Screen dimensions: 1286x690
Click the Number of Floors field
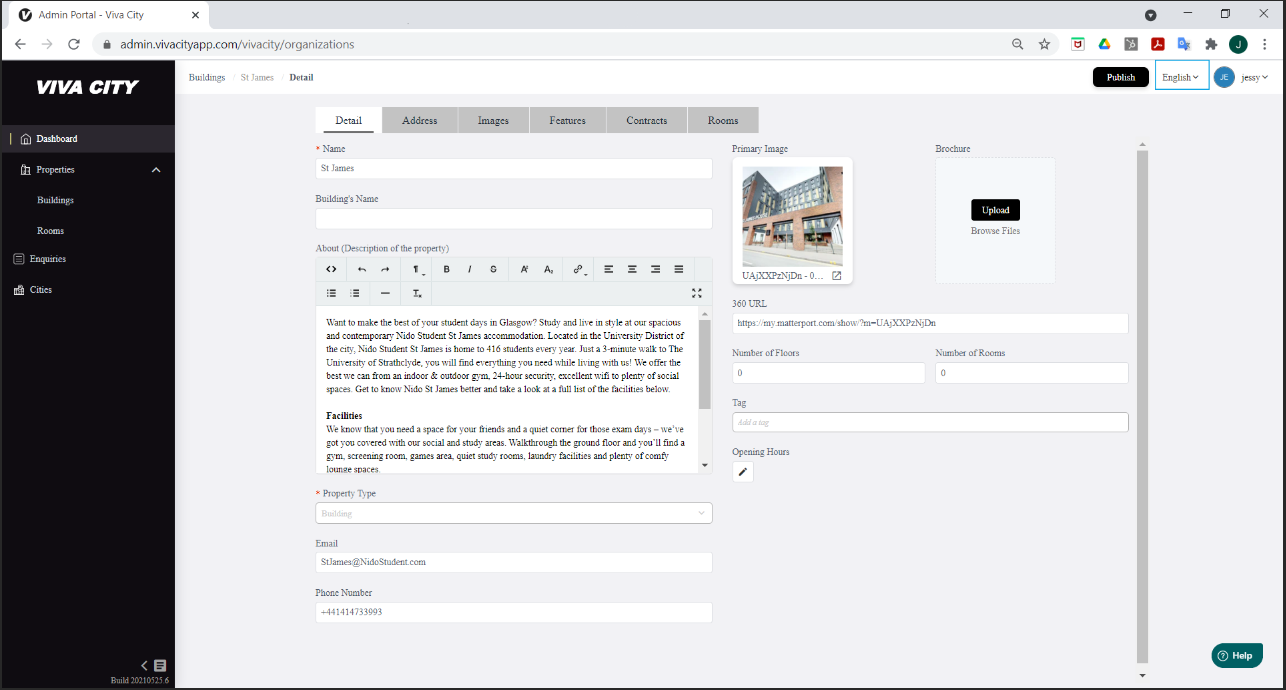click(x=829, y=373)
